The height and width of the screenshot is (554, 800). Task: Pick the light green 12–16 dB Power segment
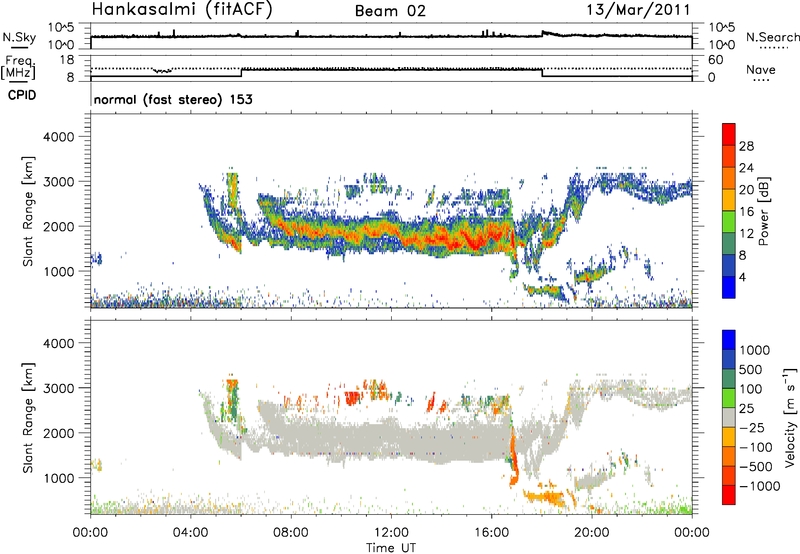pos(729,222)
